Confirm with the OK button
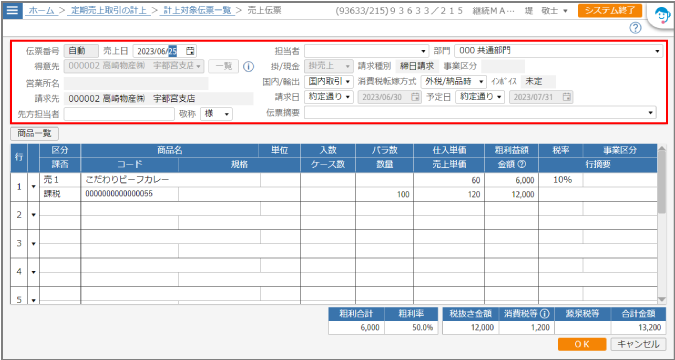675x360 pixels. 582,344
